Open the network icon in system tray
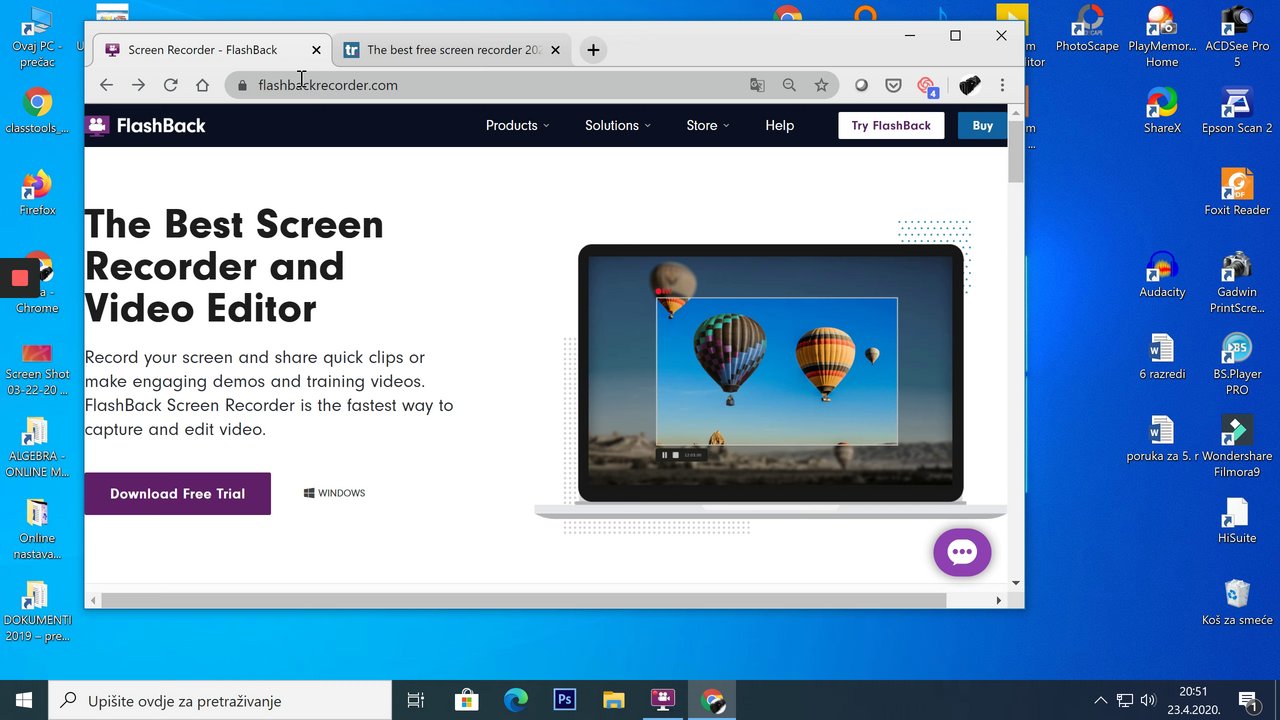The height and width of the screenshot is (720, 1280). [1125, 700]
